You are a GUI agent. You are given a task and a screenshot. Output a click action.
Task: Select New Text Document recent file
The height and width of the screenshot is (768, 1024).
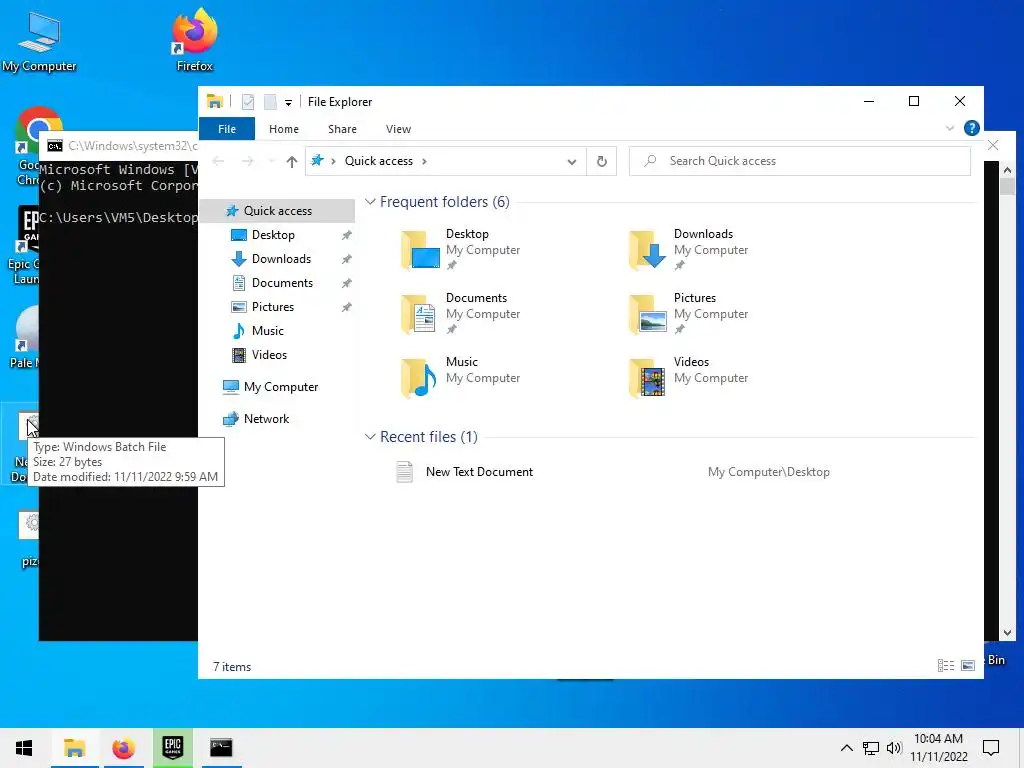click(x=479, y=472)
